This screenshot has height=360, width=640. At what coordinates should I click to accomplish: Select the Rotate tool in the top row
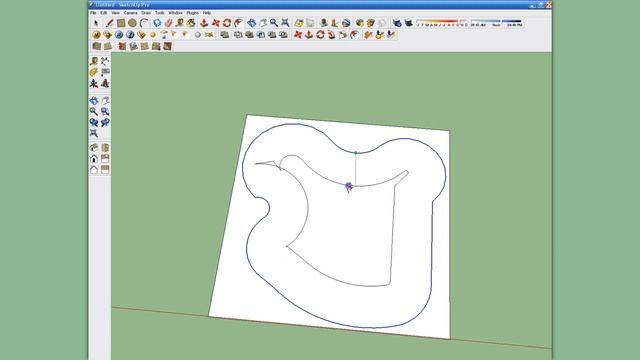(x=227, y=23)
